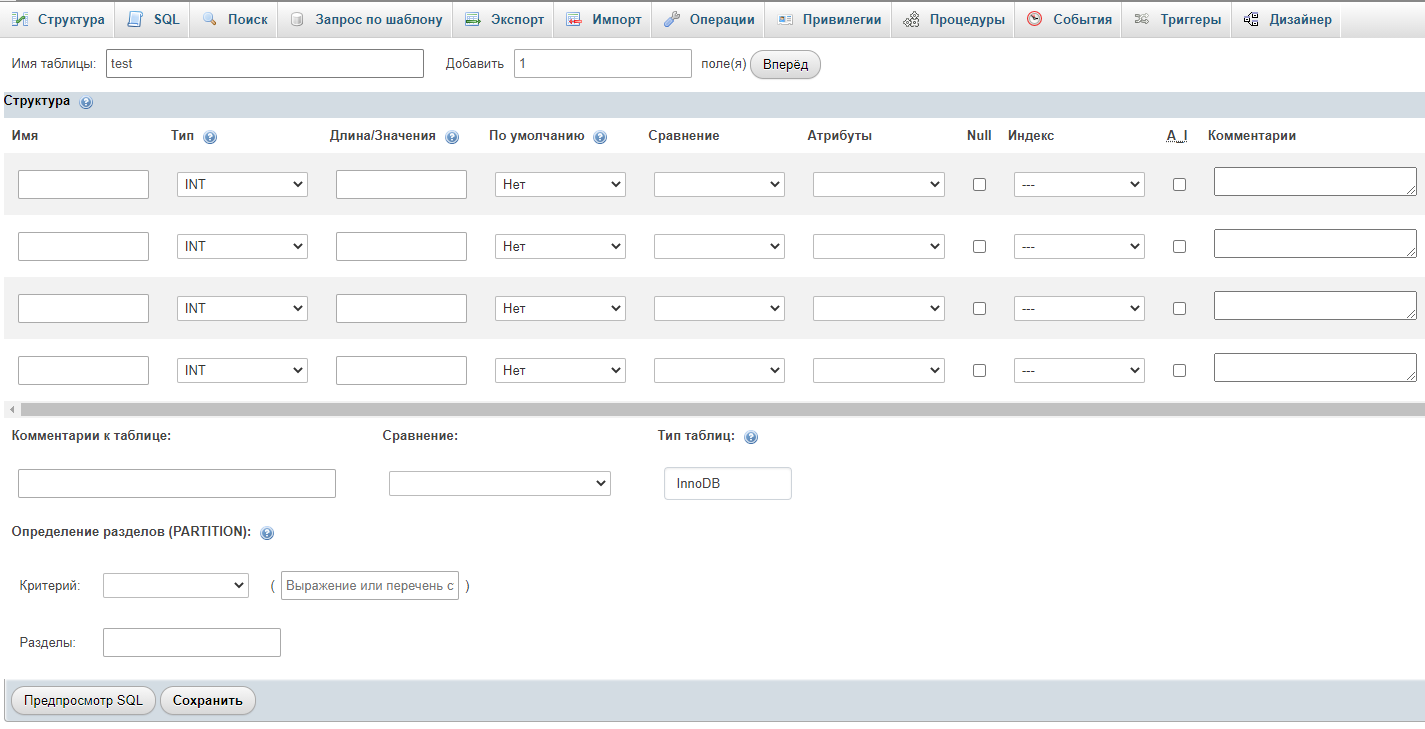Switch to the Экспорт tab

505,20
